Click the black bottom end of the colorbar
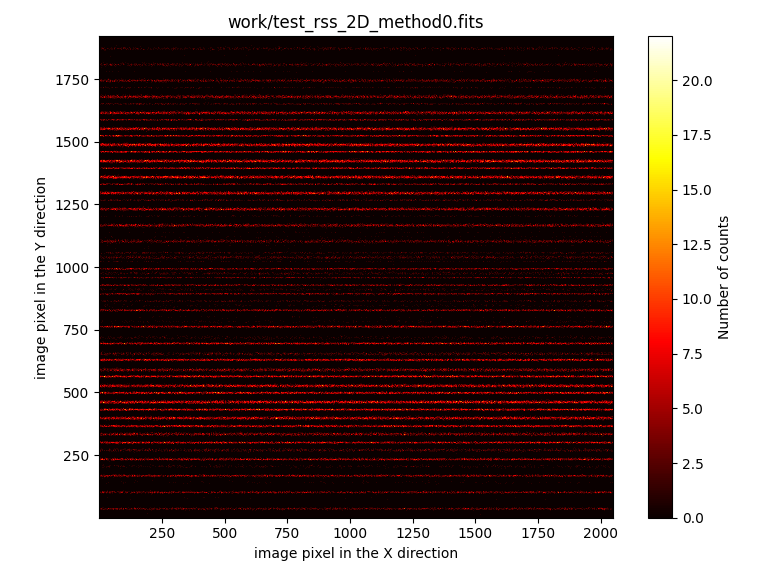The height and width of the screenshot is (576, 768). point(660,510)
